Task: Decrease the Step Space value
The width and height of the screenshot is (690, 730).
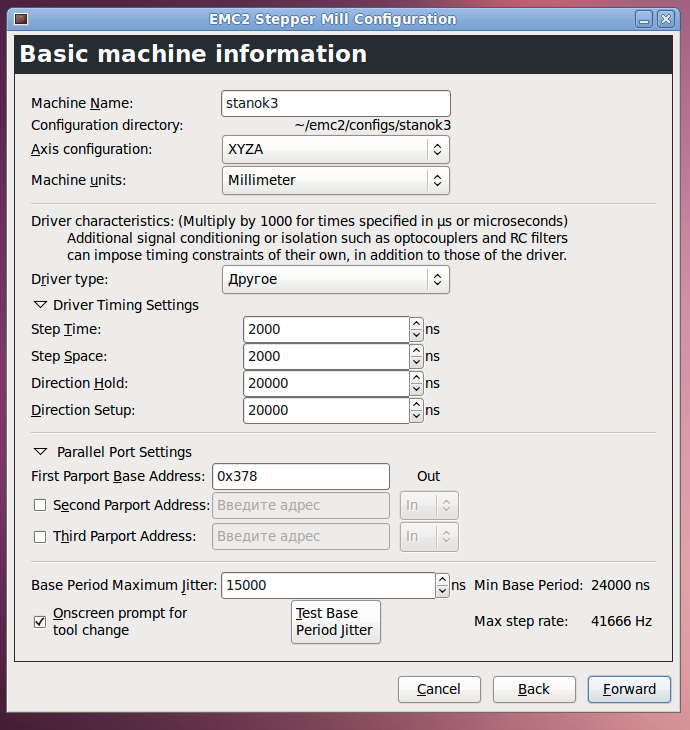Action: coord(417,363)
